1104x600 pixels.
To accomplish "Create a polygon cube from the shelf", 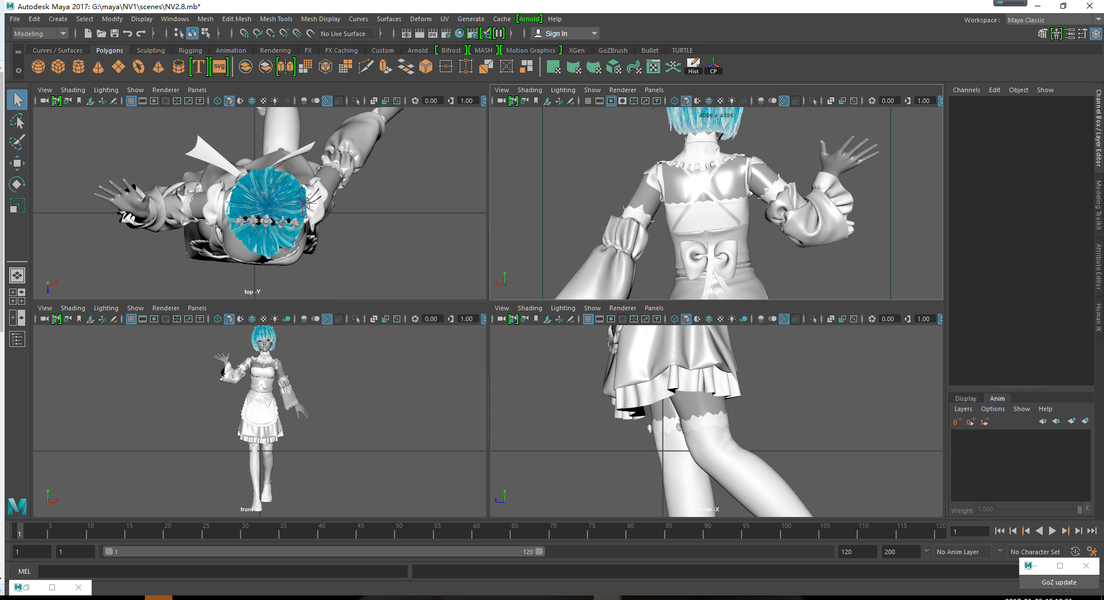I will pos(58,67).
